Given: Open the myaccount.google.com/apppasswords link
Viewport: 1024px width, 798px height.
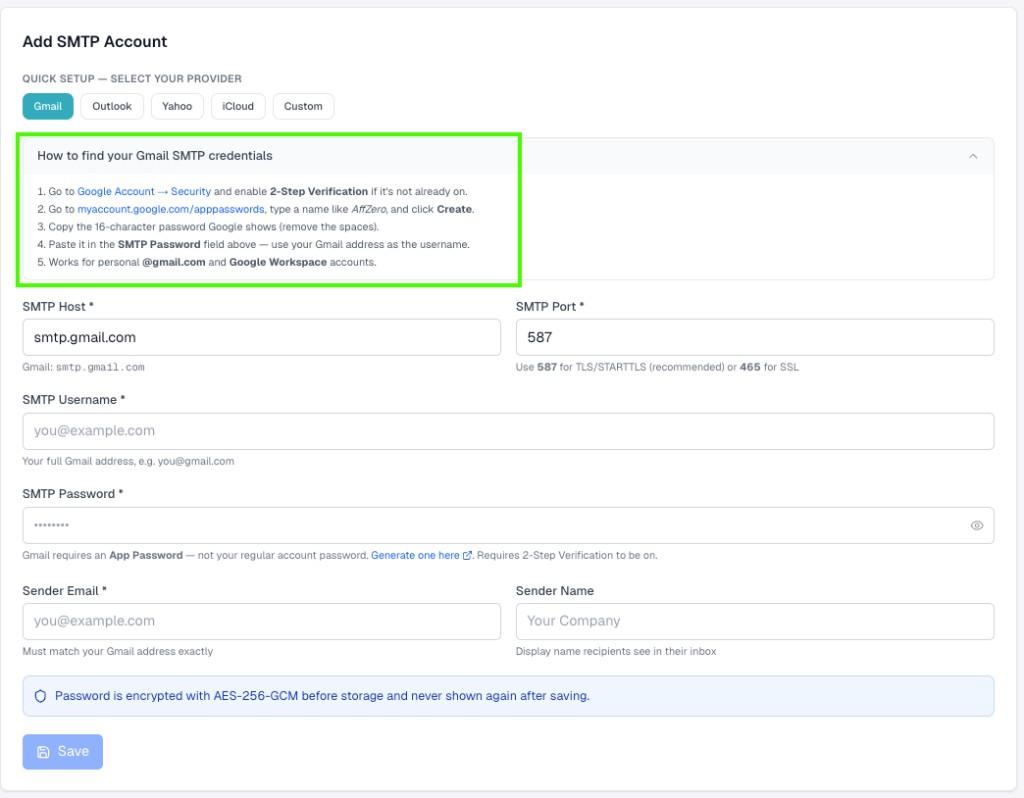Looking at the screenshot, I should 170,209.
